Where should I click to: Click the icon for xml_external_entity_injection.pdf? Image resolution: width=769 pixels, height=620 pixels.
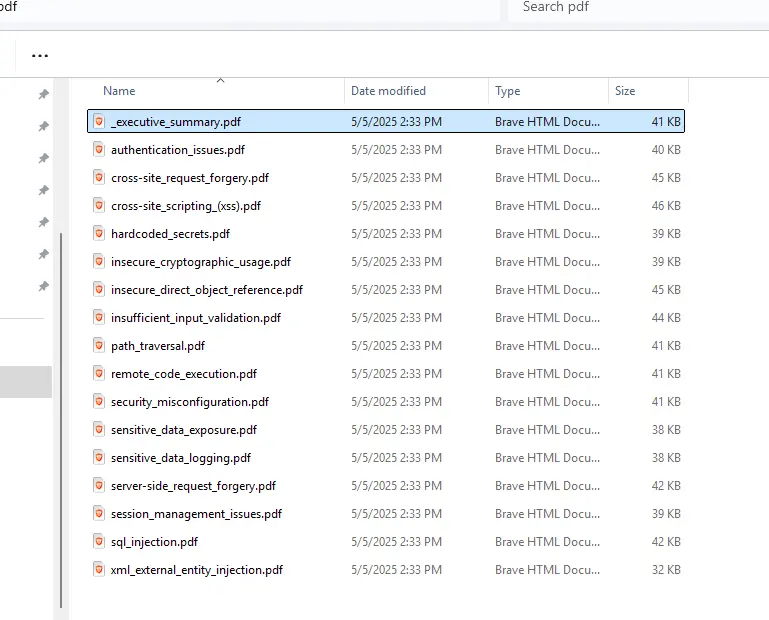tap(99, 569)
